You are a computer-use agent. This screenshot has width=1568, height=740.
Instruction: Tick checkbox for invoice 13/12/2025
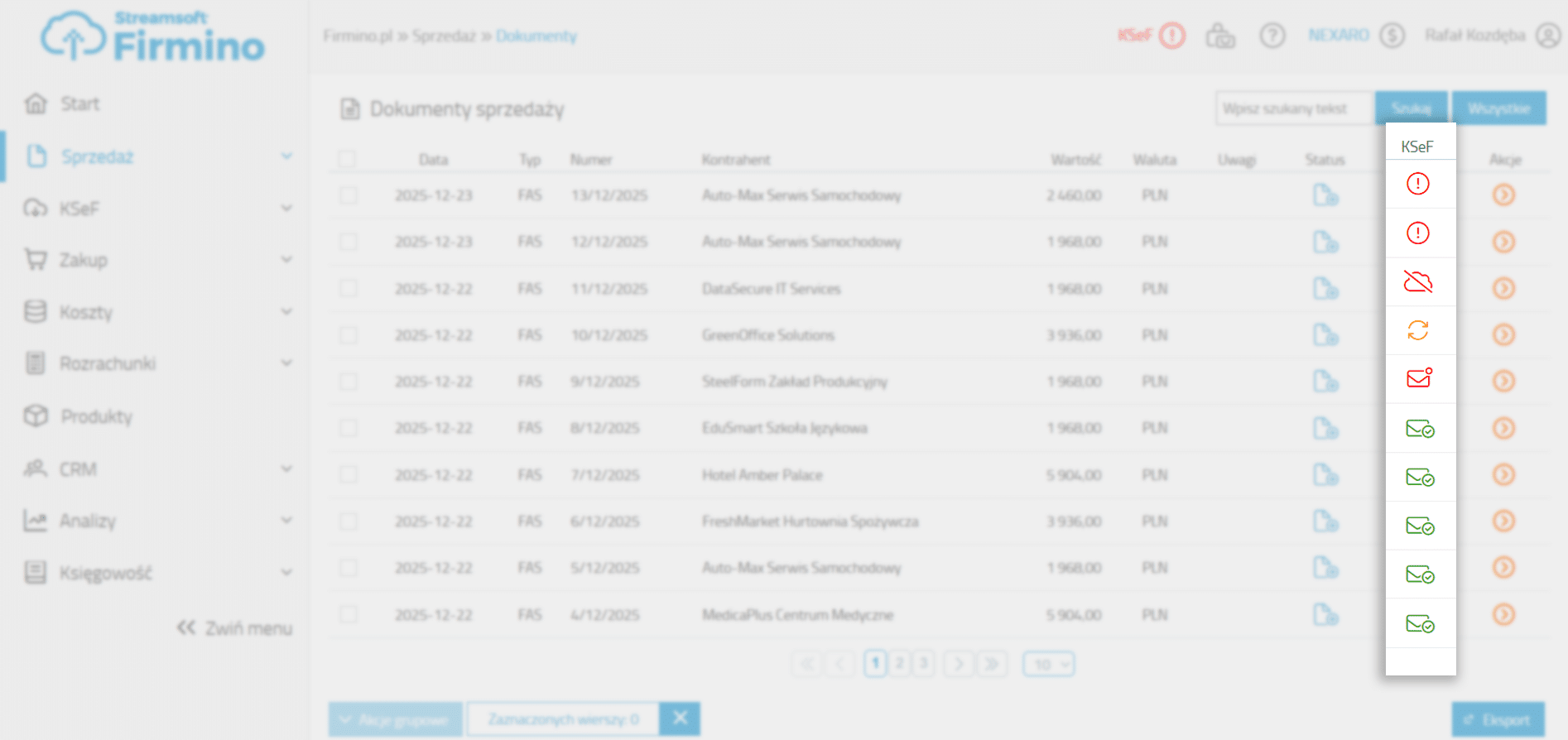[349, 195]
